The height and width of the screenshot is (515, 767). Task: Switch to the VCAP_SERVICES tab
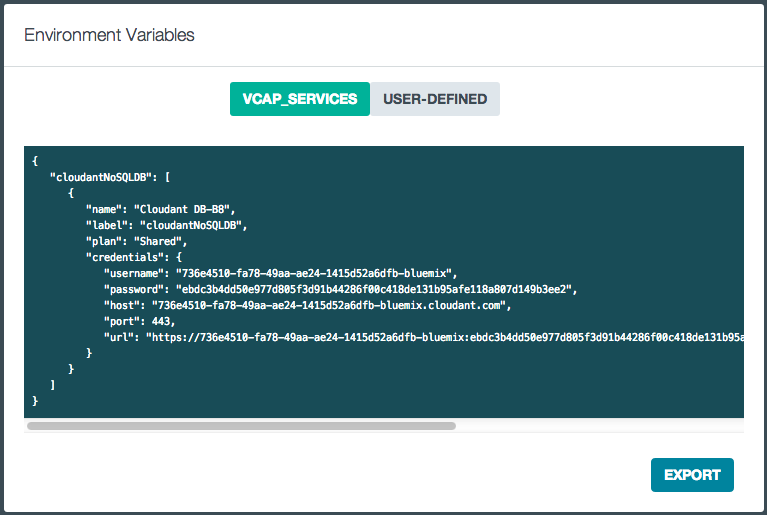300,99
